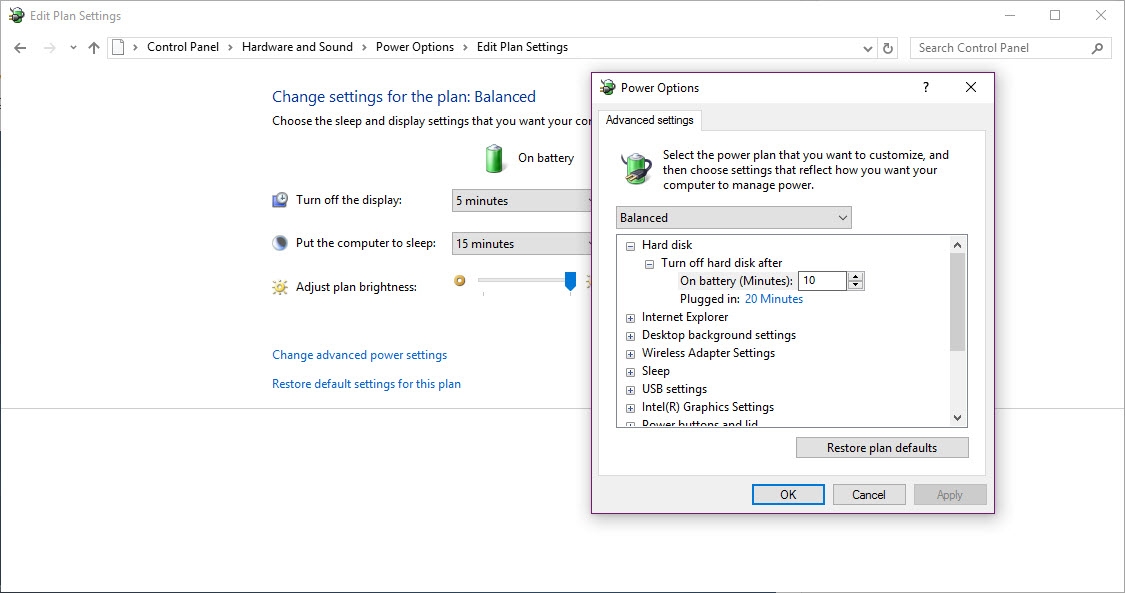1125x593 pixels.
Task: Click the Plugged in 20 Minutes value
Action: [773, 299]
